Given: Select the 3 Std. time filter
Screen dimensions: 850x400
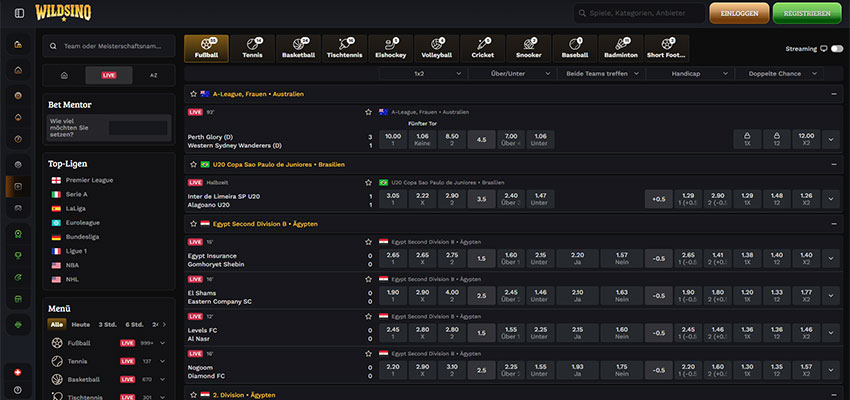Looking at the screenshot, I should [107, 325].
